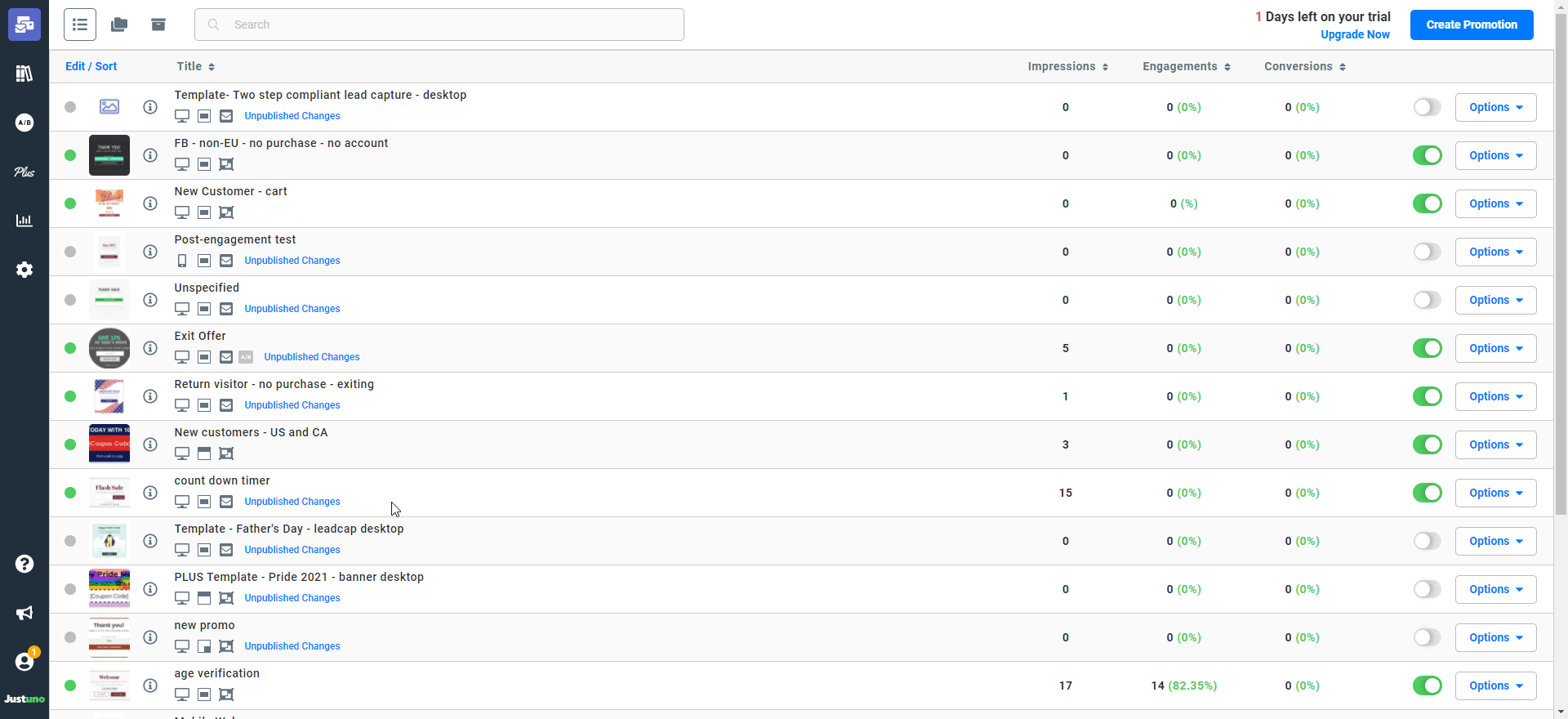The height and width of the screenshot is (719, 1568).
Task: Click desktop icon under FB - non-EU promotion
Action: pyautogui.click(x=182, y=164)
